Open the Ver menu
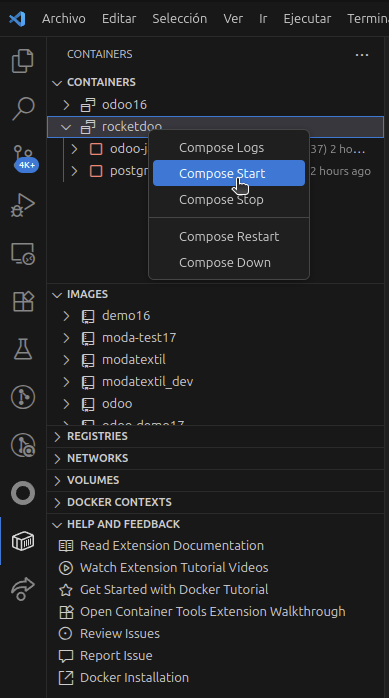 (233, 18)
